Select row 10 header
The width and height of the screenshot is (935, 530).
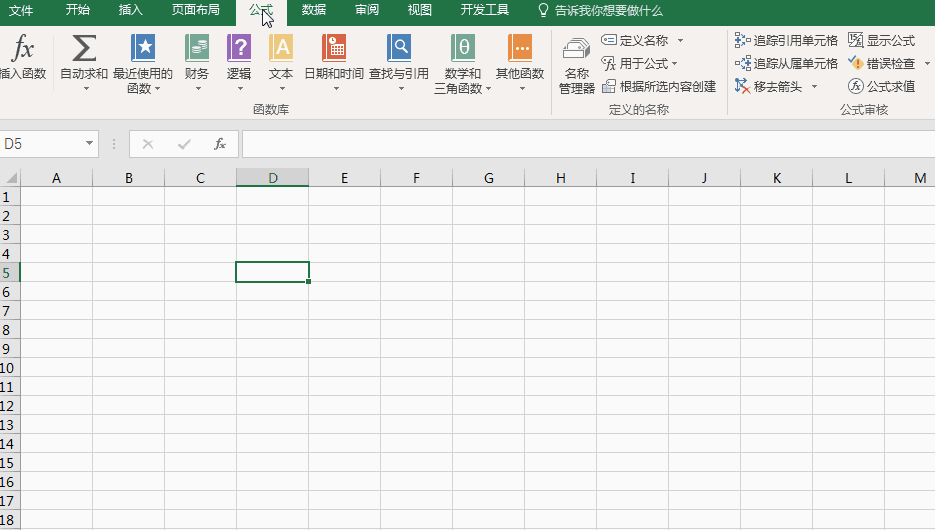[10, 368]
